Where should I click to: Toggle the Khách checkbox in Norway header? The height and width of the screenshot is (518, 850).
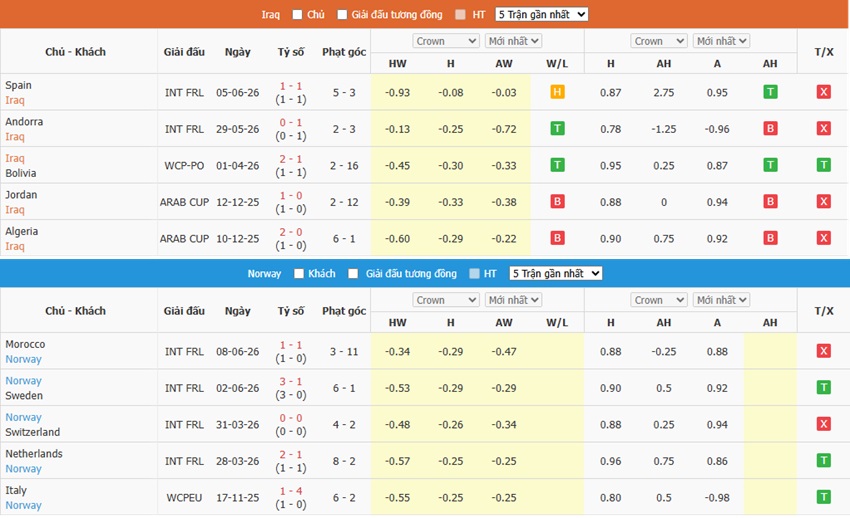pos(299,274)
